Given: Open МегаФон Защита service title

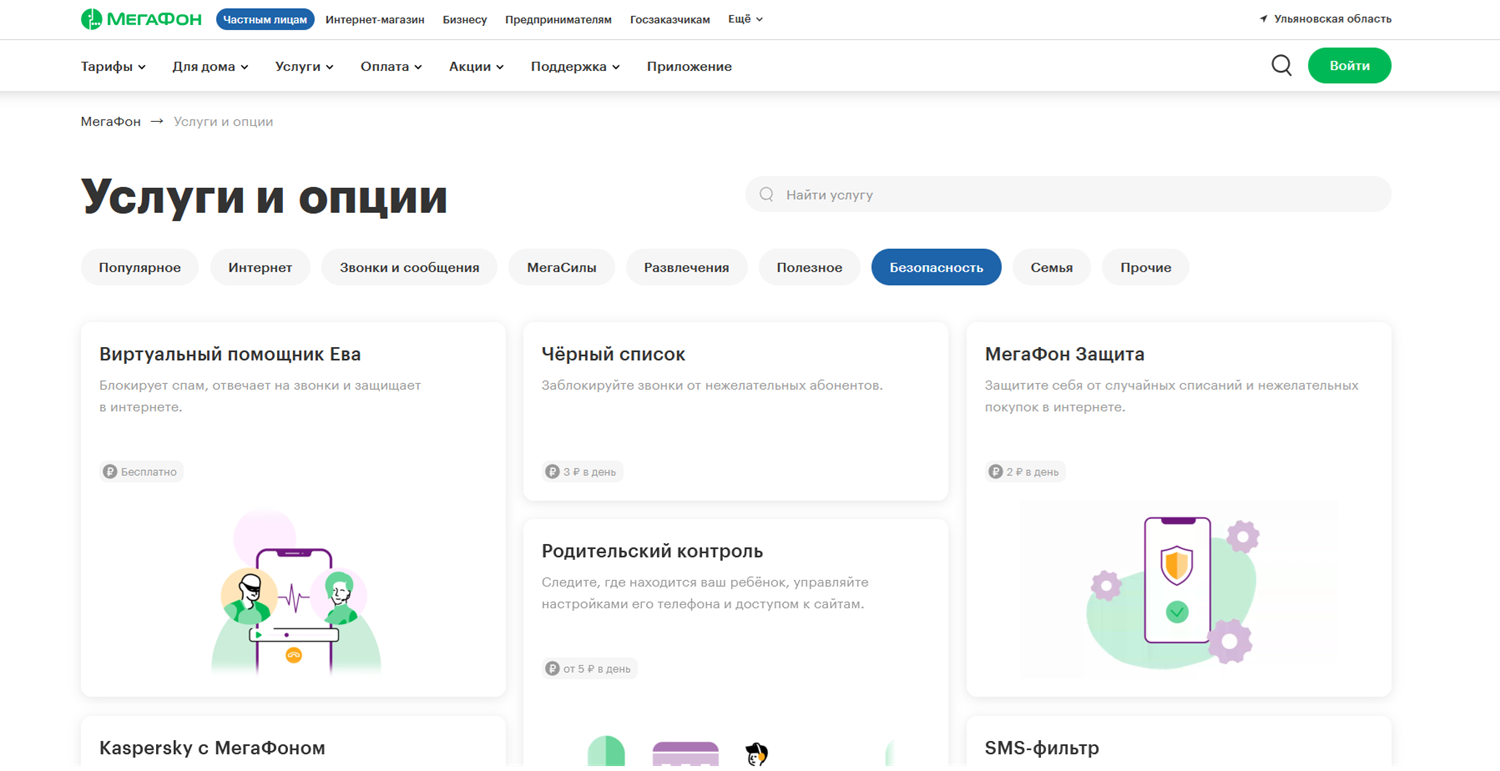Looking at the screenshot, I should 1064,354.
